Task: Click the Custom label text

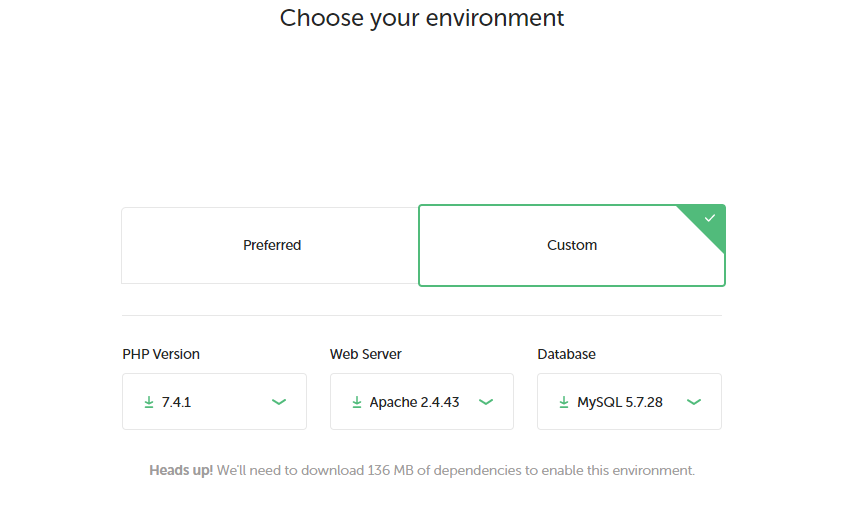Action: click(x=572, y=245)
